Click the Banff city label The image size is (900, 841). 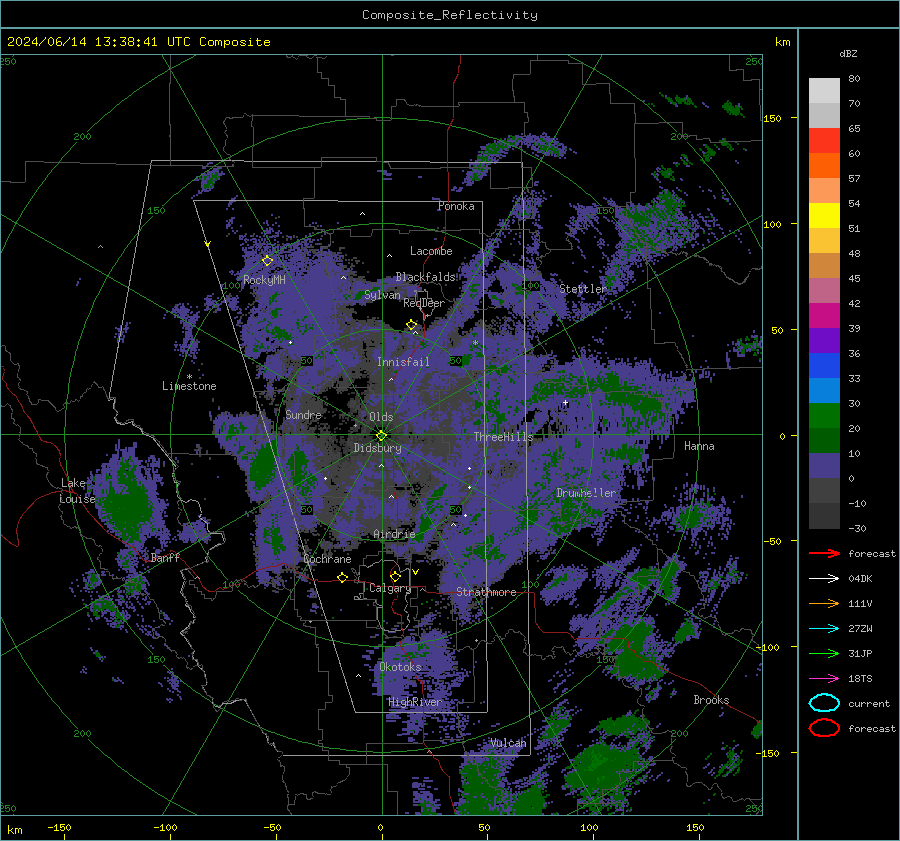165,557
